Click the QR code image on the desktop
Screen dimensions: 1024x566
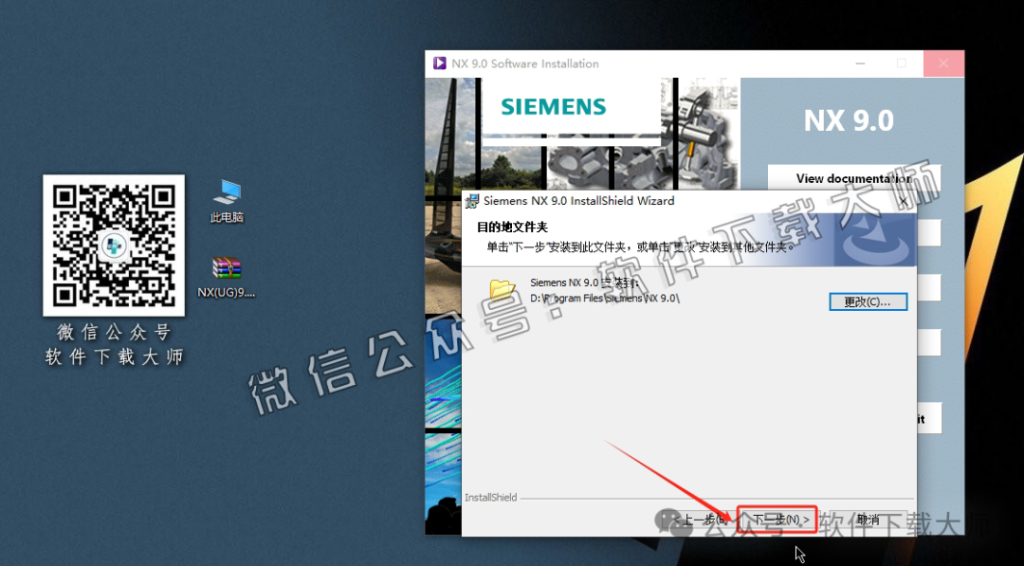(x=114, y=245)
